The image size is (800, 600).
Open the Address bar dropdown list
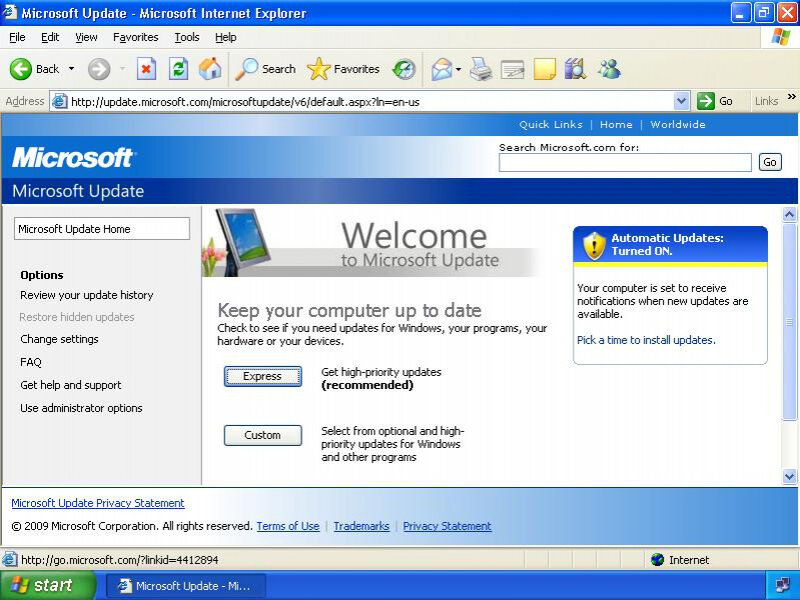click(682, 100)
